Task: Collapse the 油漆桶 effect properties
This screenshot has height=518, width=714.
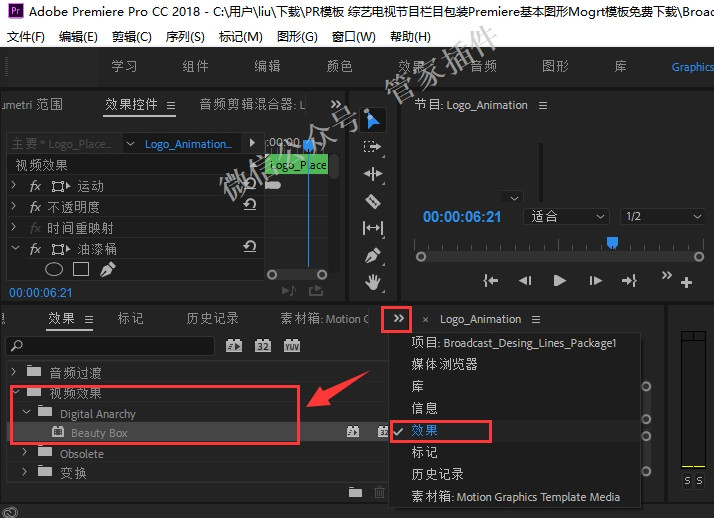Action: click(15, 248)
